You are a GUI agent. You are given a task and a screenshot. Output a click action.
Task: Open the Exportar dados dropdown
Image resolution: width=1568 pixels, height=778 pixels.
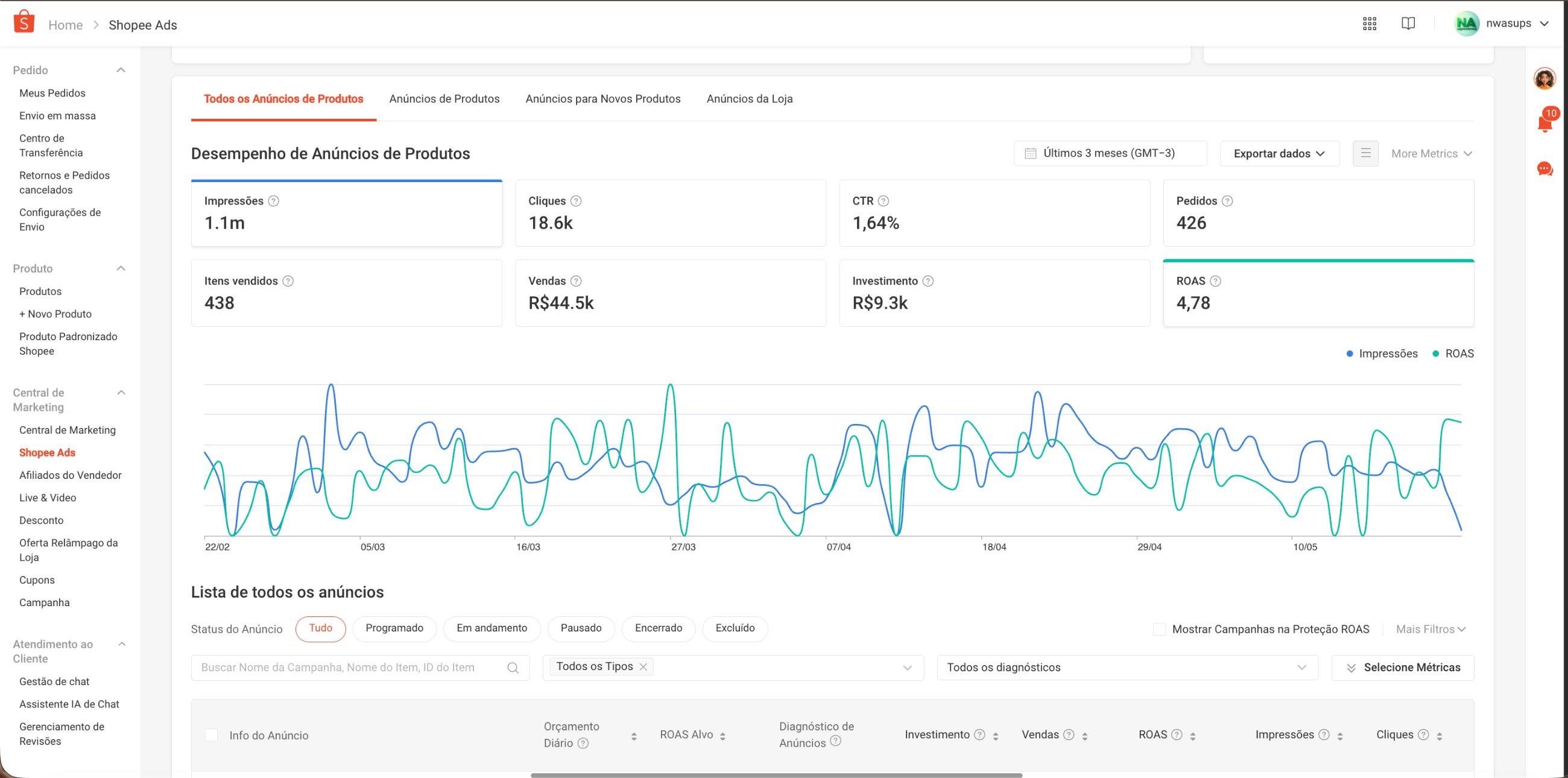(1280, 153)
